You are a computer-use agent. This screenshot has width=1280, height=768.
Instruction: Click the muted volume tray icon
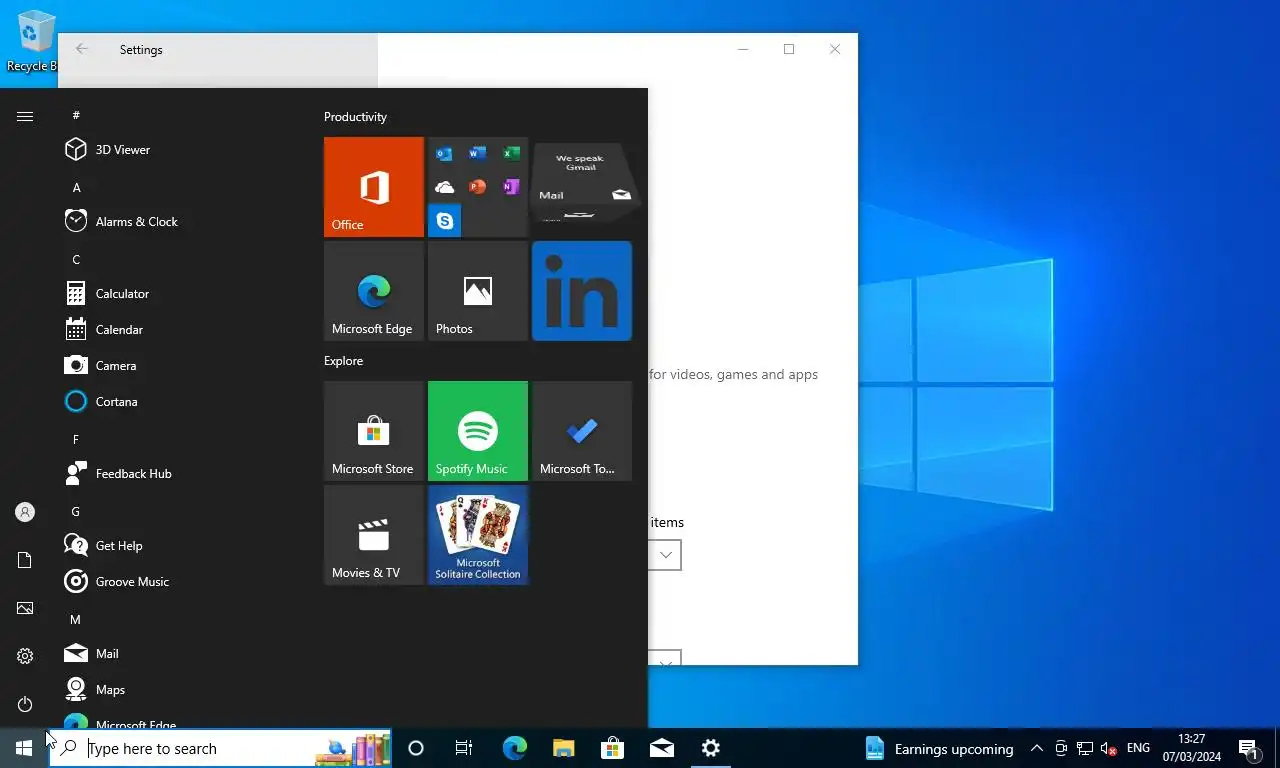tap(1108, 748)
